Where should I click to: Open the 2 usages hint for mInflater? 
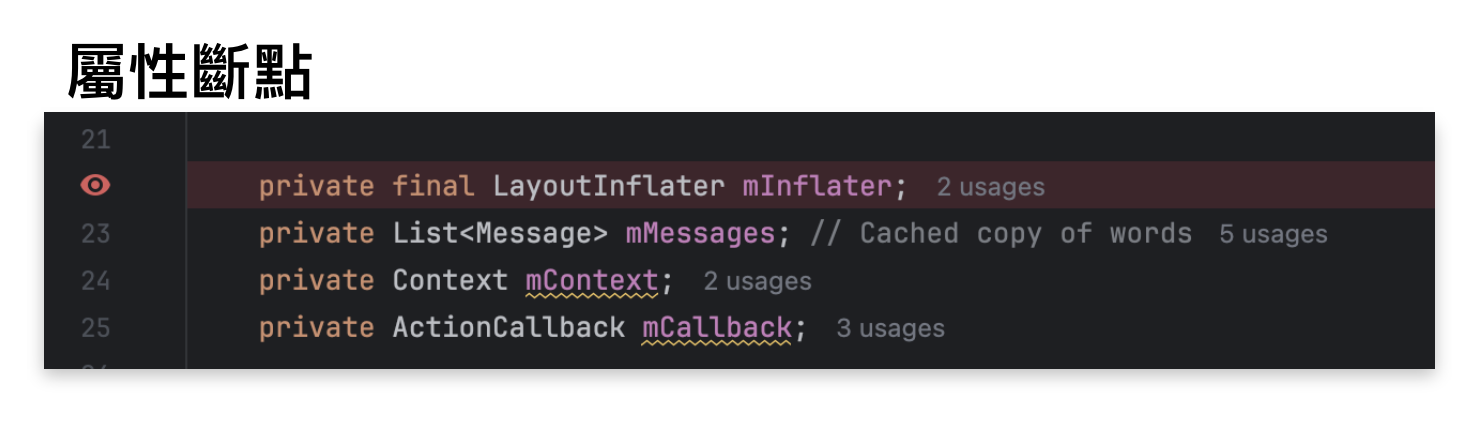pos(990,187)
